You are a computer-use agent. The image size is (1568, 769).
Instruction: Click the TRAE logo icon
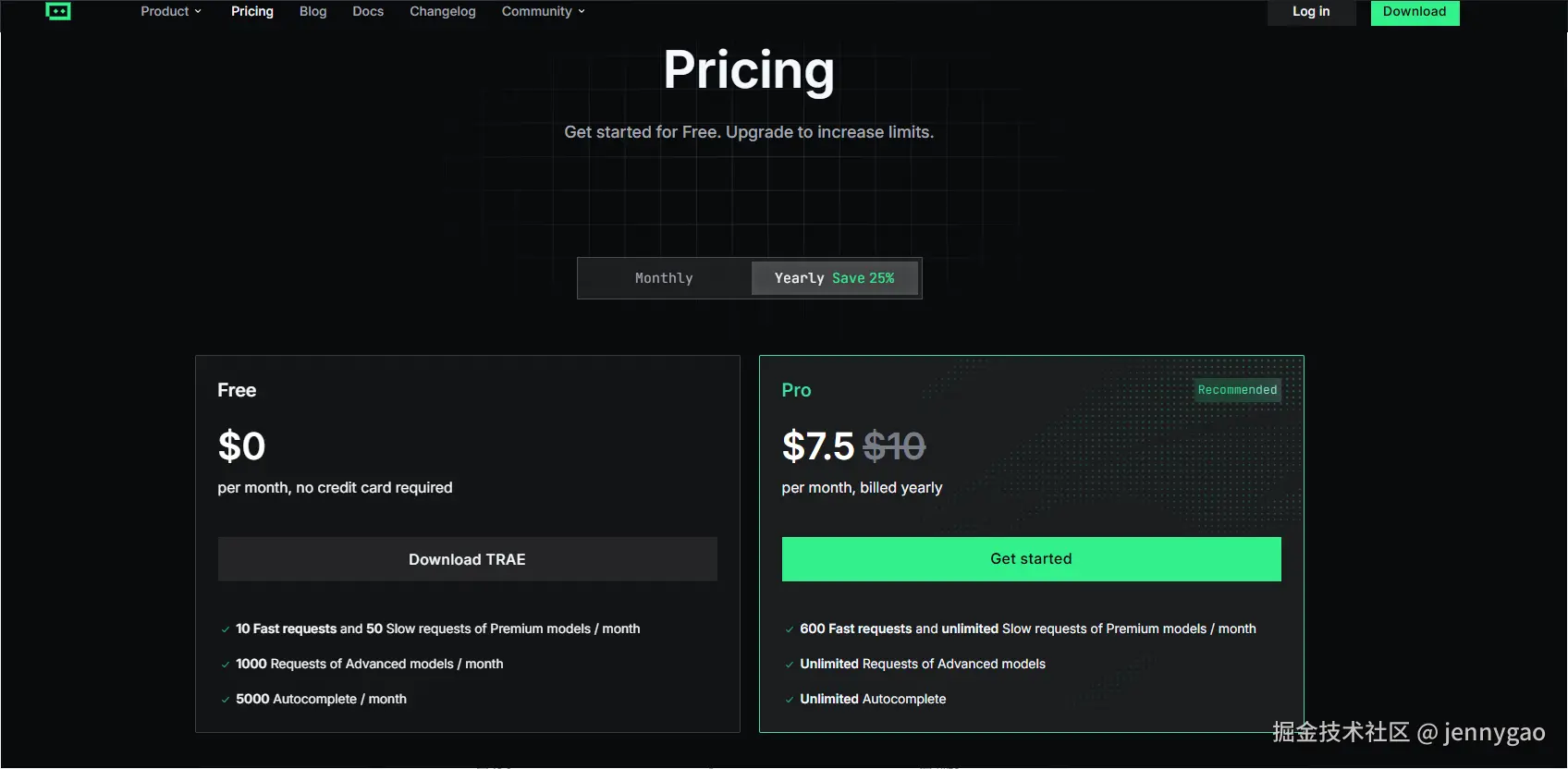58,11
